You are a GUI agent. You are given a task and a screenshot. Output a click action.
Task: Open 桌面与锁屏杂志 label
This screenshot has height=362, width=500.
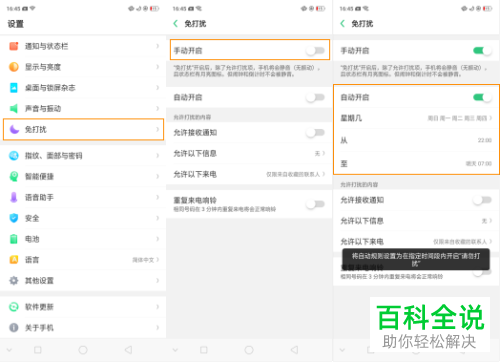coord(50,88)
